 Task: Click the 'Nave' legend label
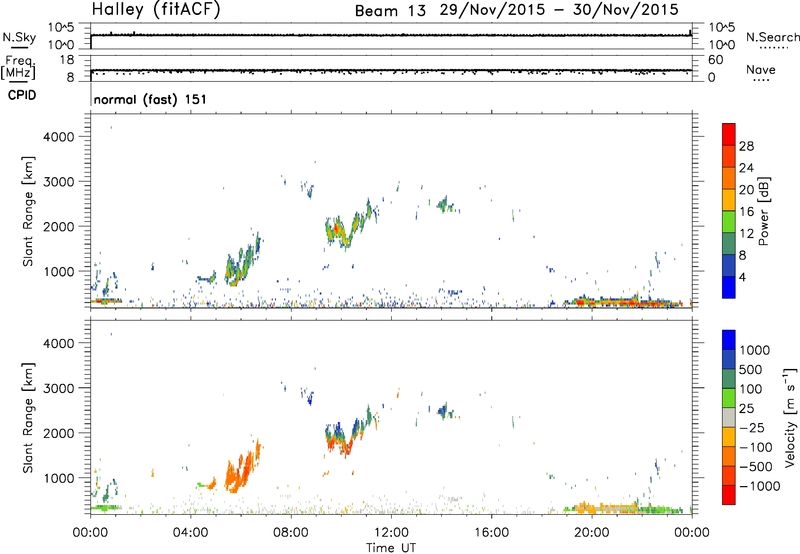pos(761,69)
